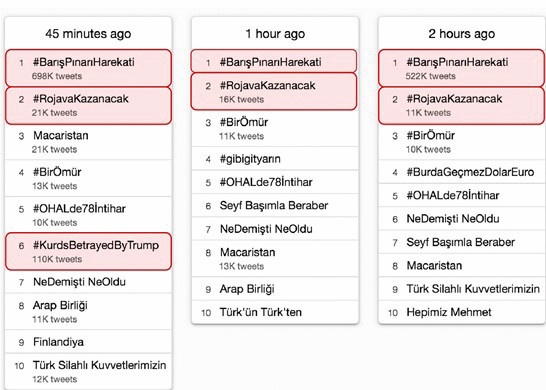Open Arap Birliği with 11K tweets

point(88,312)
